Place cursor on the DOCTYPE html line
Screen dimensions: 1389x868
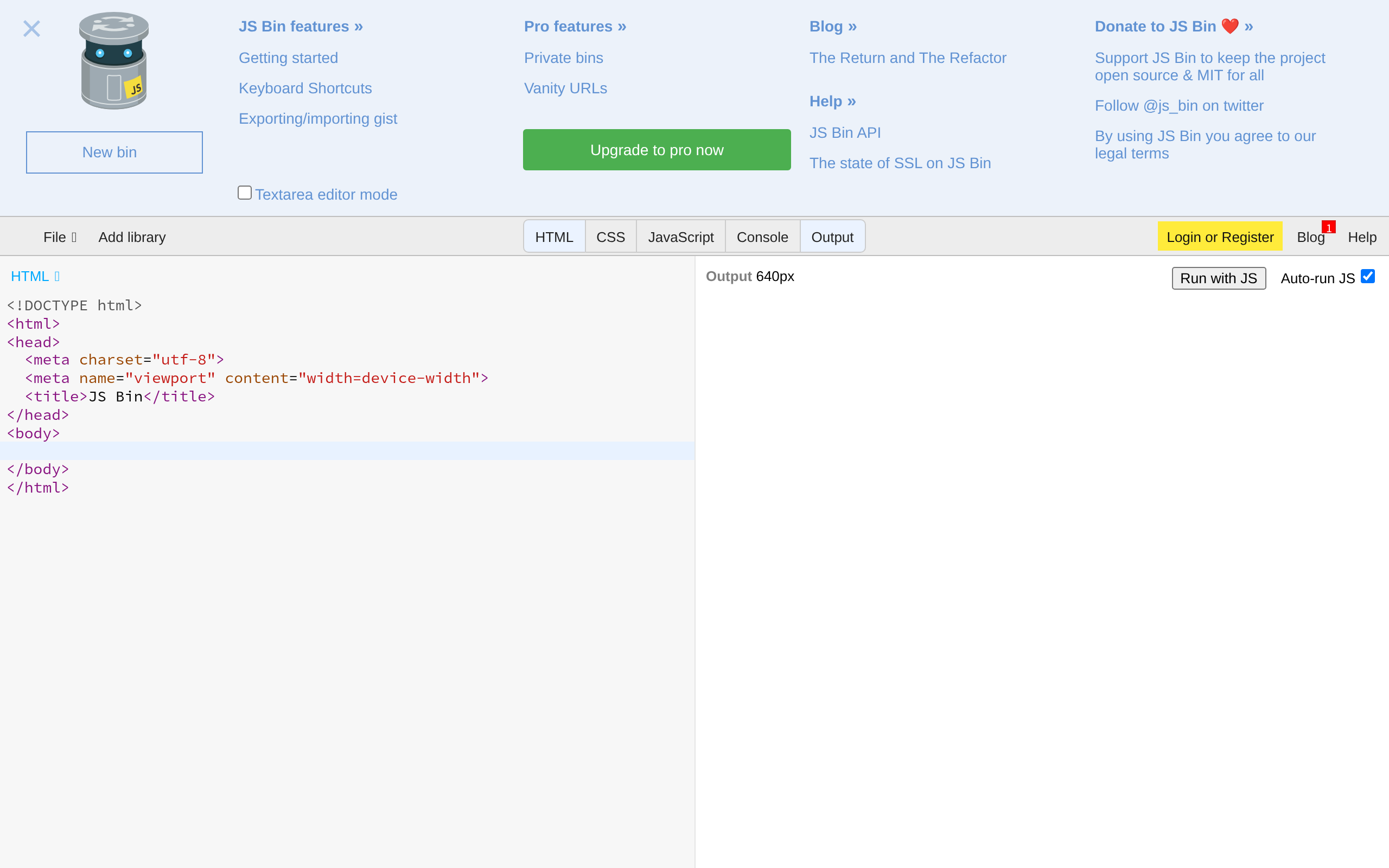click(75, 305)
